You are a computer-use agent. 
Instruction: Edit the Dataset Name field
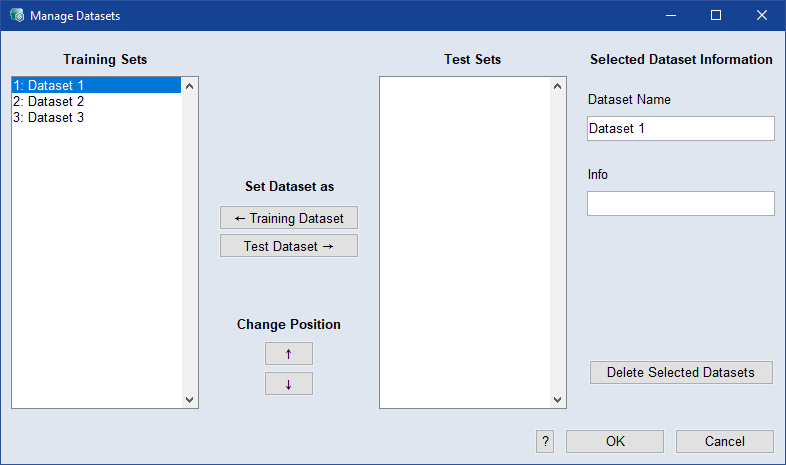click(x=680, y=129)
